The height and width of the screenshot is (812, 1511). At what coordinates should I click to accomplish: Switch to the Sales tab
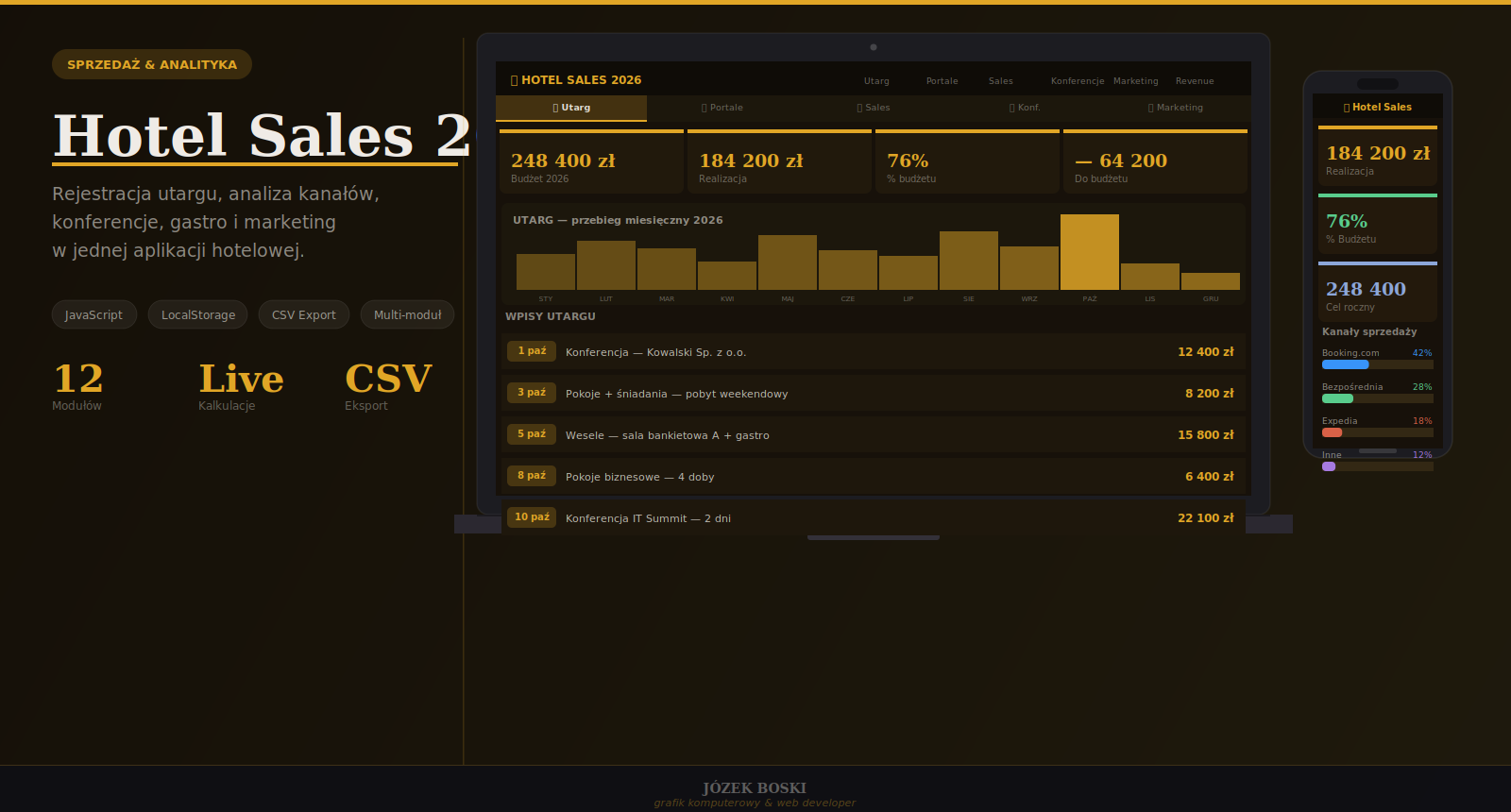tap(874, 108)
